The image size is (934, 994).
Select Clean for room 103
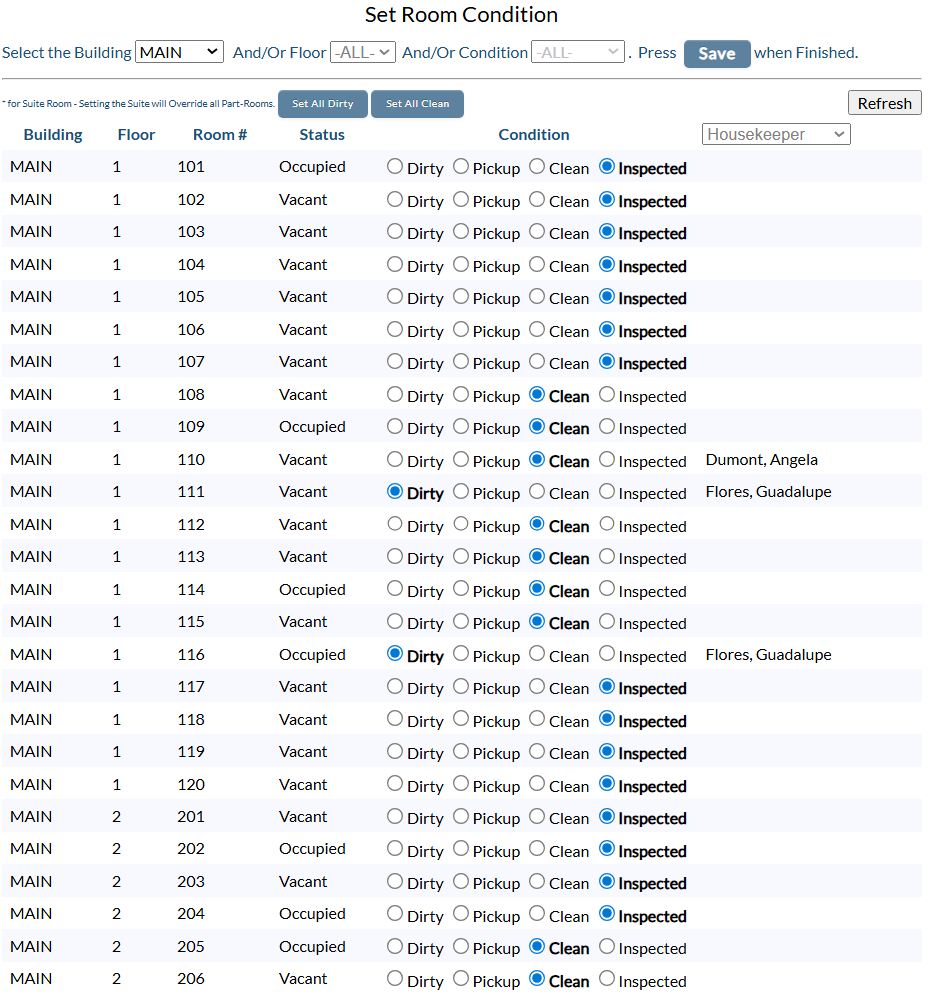pos(537,232)
